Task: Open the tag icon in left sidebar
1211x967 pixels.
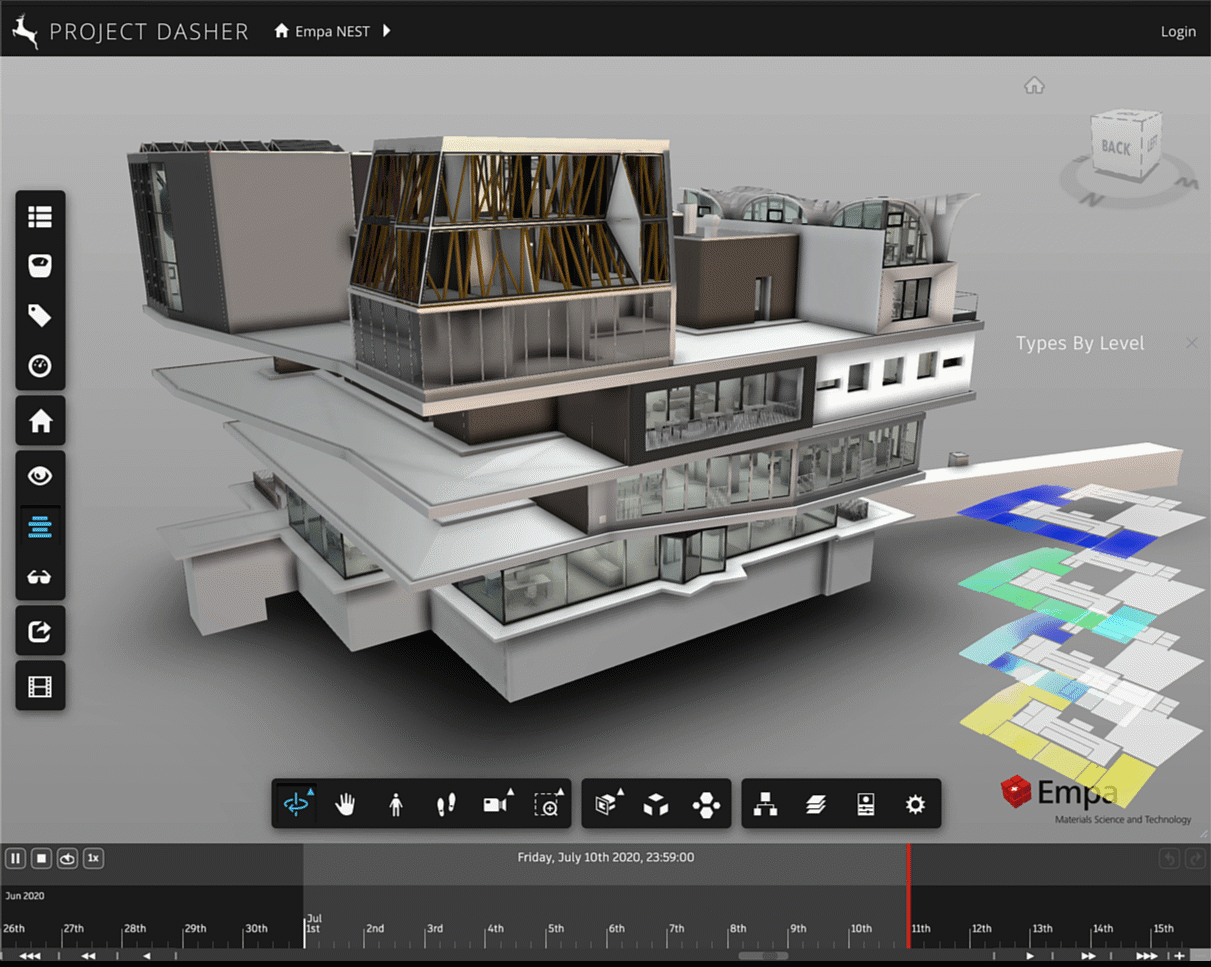Action: pyautogui.click(x=40, y=316)
